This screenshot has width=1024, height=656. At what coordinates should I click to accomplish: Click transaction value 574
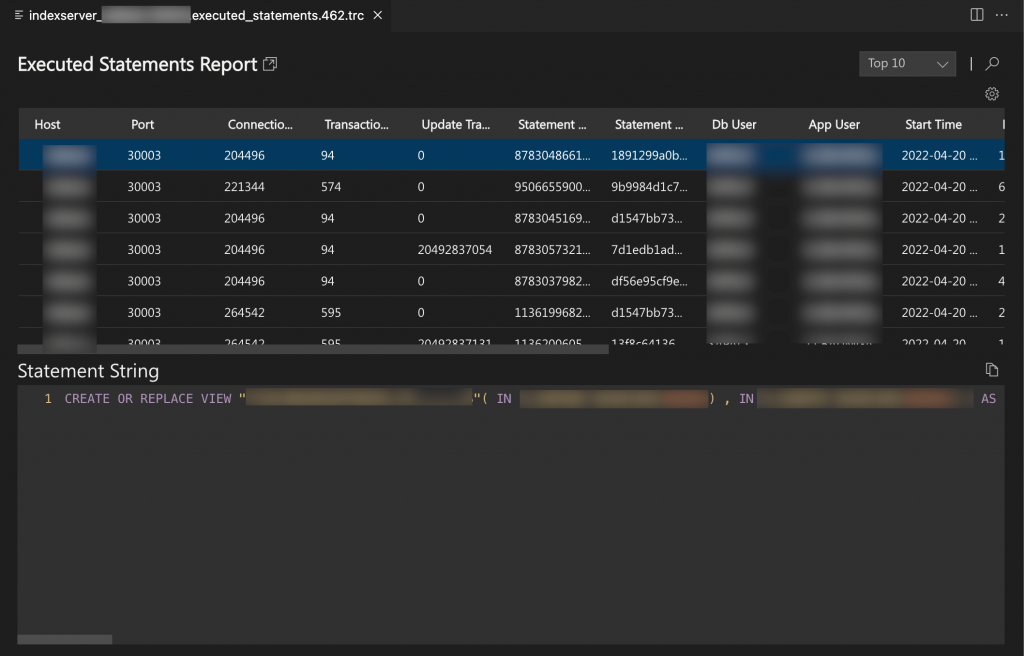click(330, 186)
